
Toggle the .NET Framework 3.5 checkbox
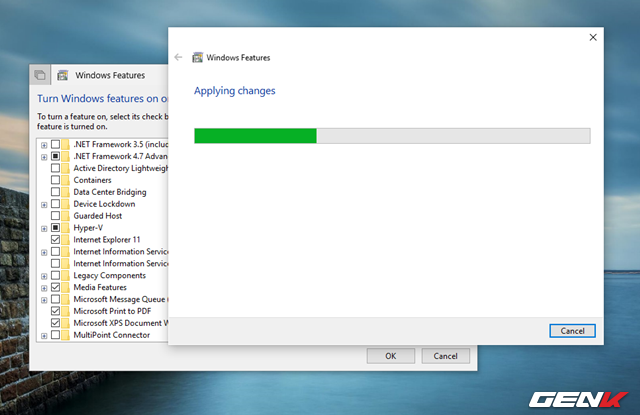pyautogui.click(x=56, y=144)
